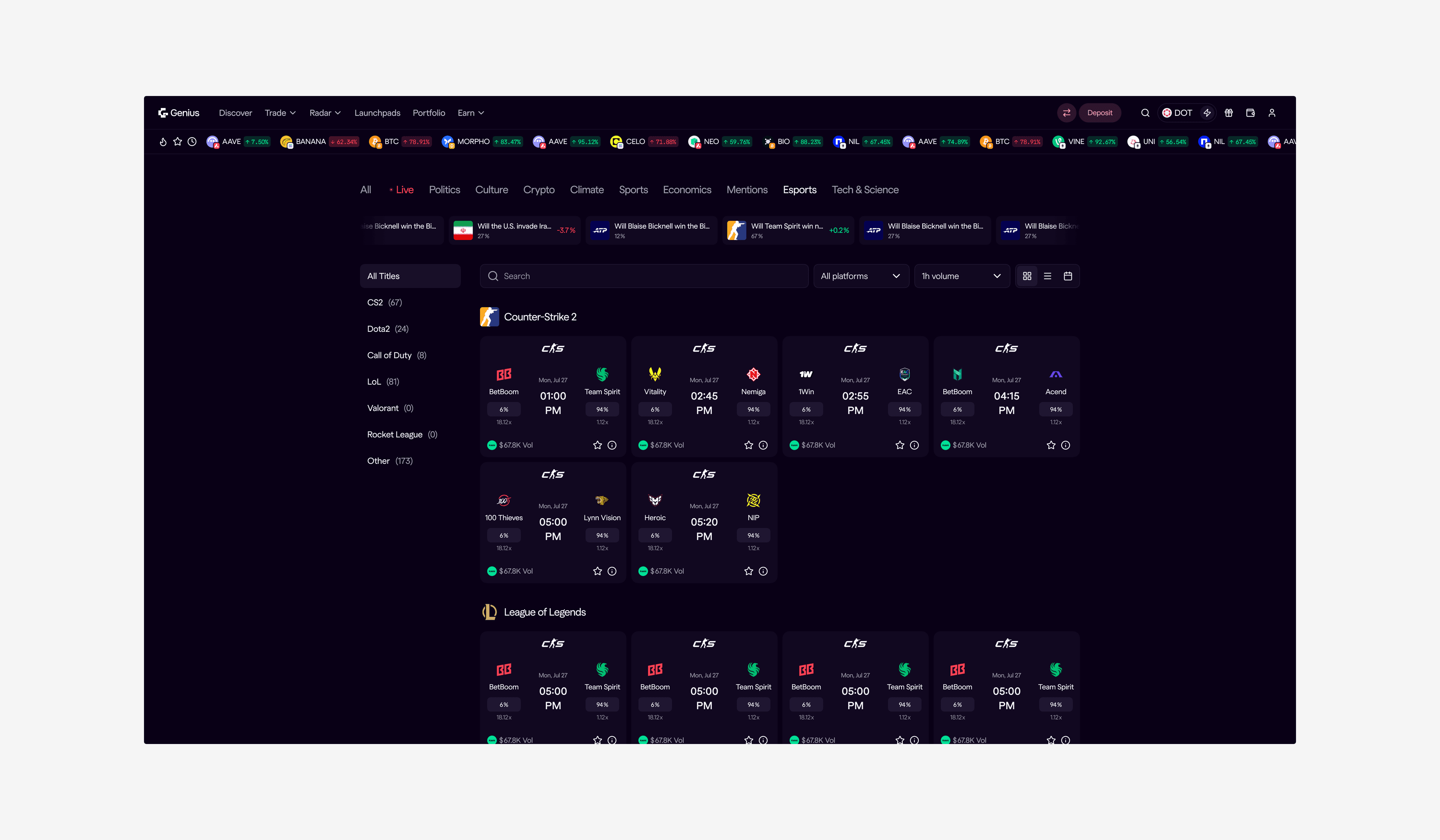Open the Will Team Spirit win market card
Screen dimensions: 1440x840
coord(788,230)
